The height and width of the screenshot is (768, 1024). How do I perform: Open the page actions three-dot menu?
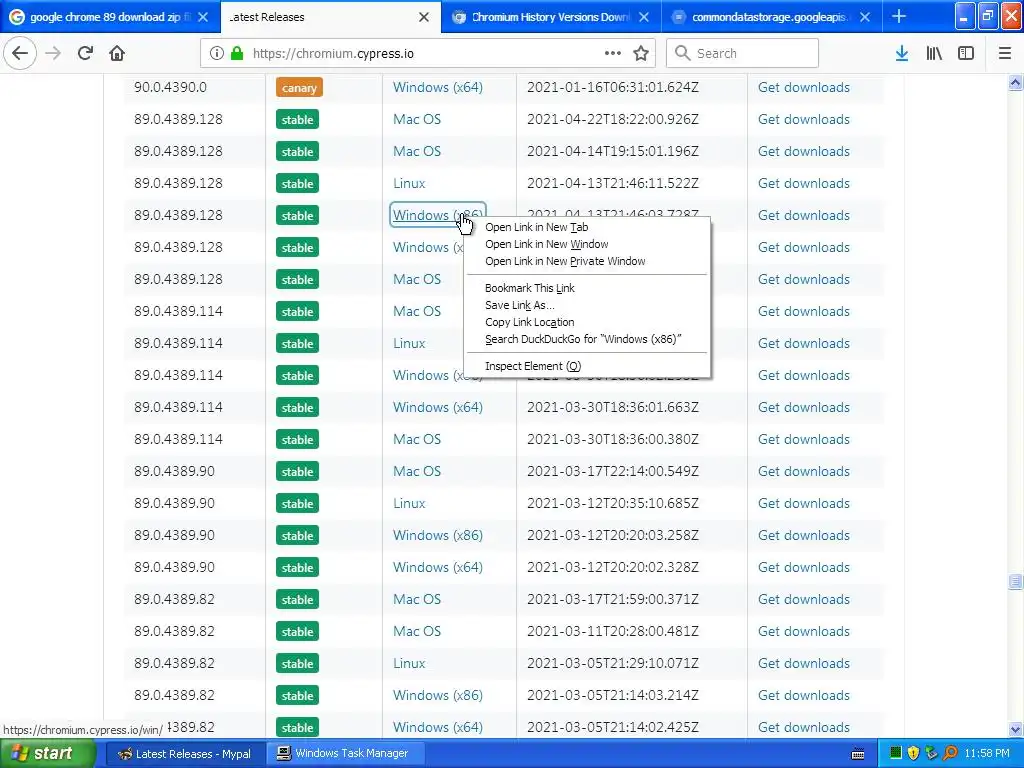point(613,53)
